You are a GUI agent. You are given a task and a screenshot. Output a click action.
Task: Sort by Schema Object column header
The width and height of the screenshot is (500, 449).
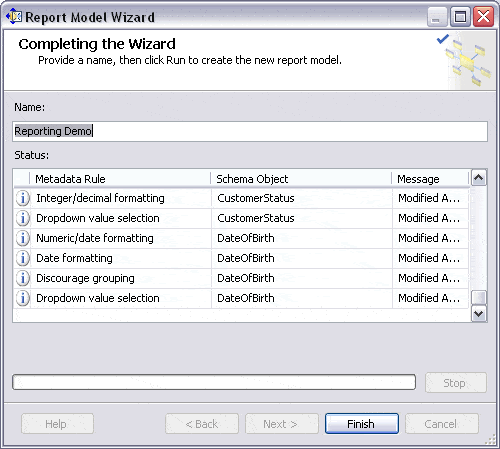[301, 179]
